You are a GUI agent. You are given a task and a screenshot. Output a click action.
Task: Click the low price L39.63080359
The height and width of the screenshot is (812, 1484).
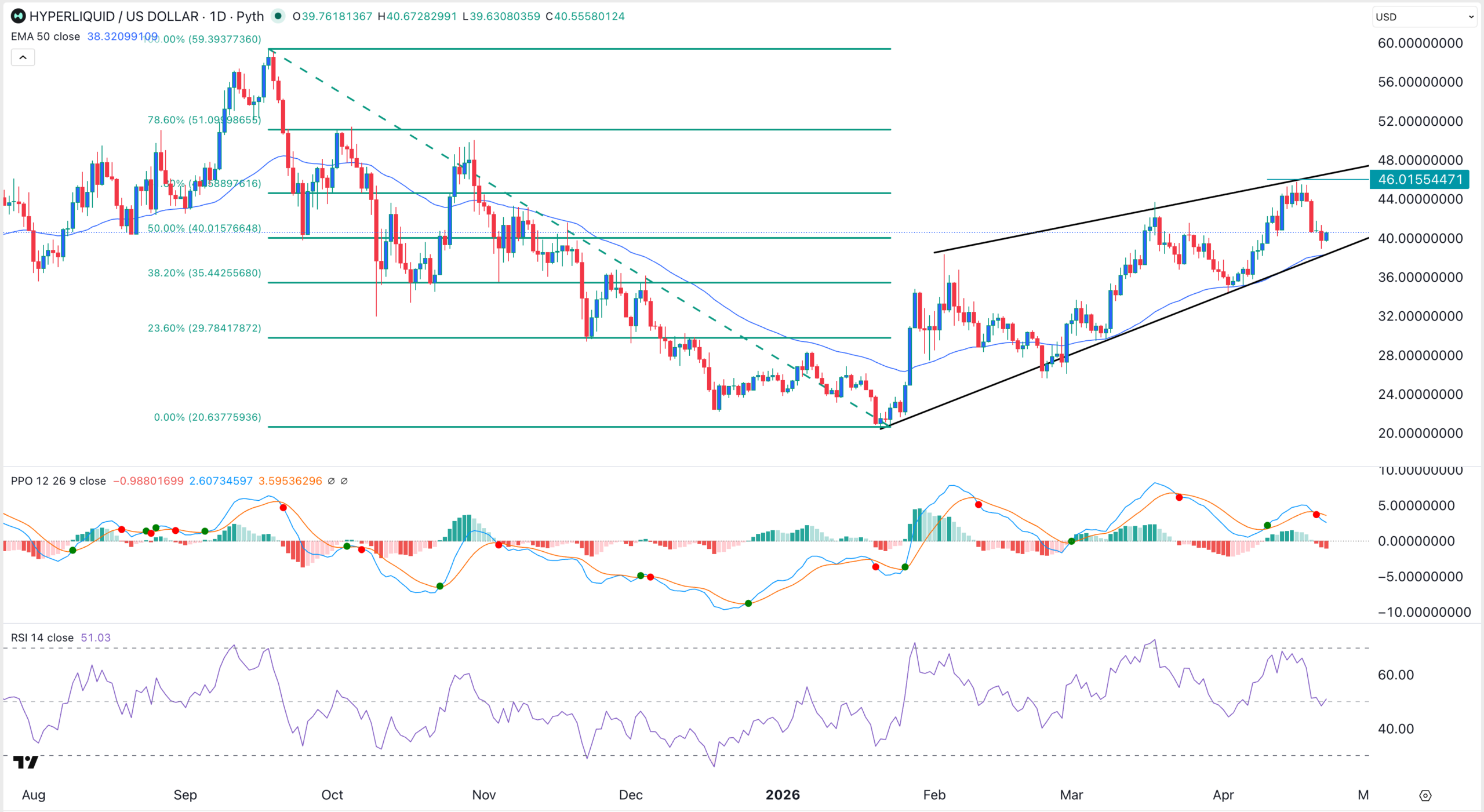pyautogui.click(x=501, y=16)
